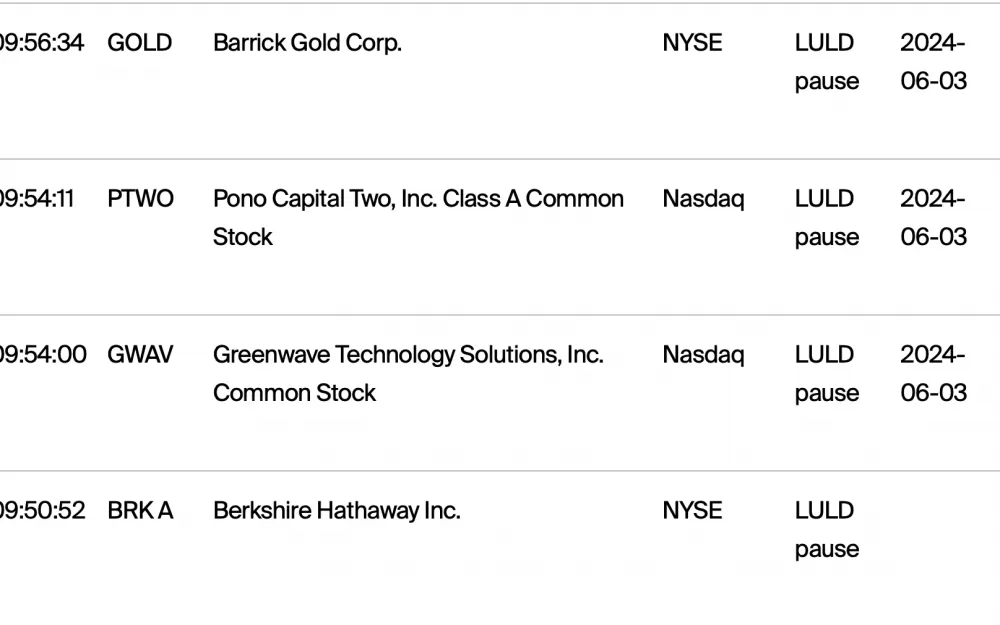Click the PTWO ticker symbol

pyautogui.click(x=140, y=198)
